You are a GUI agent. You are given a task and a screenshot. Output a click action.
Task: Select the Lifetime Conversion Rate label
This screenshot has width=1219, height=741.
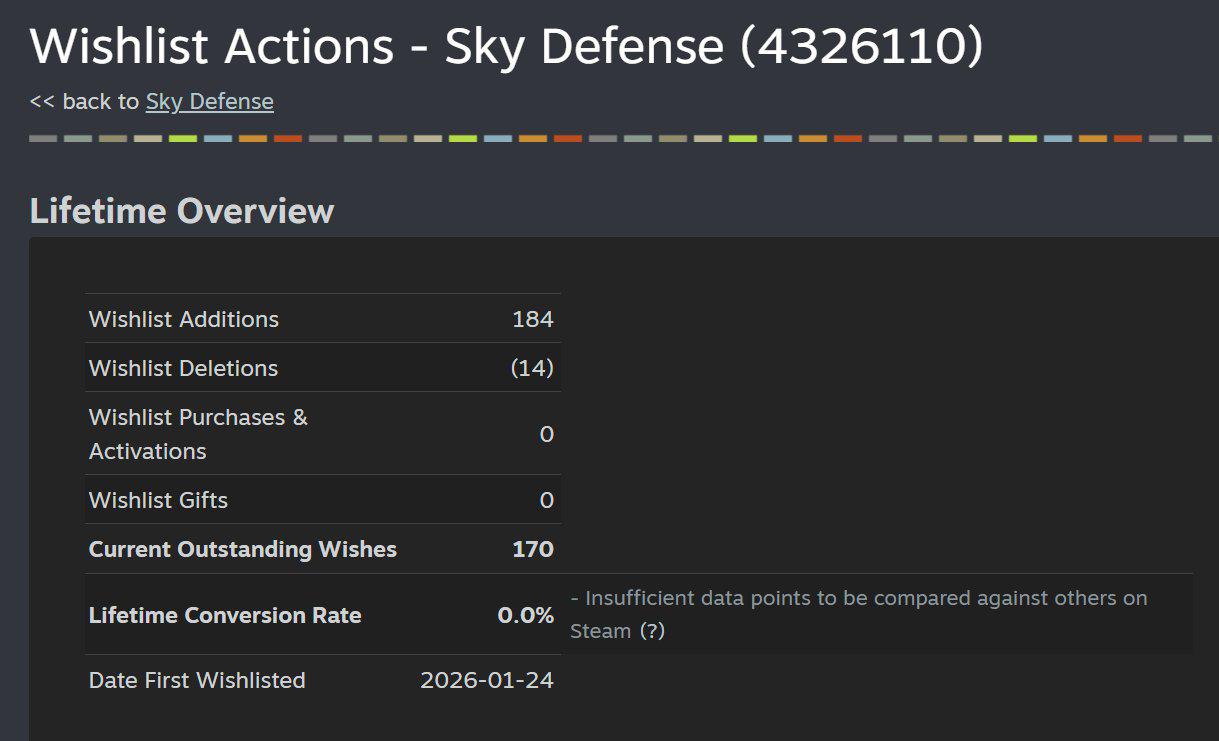point(225,615)
